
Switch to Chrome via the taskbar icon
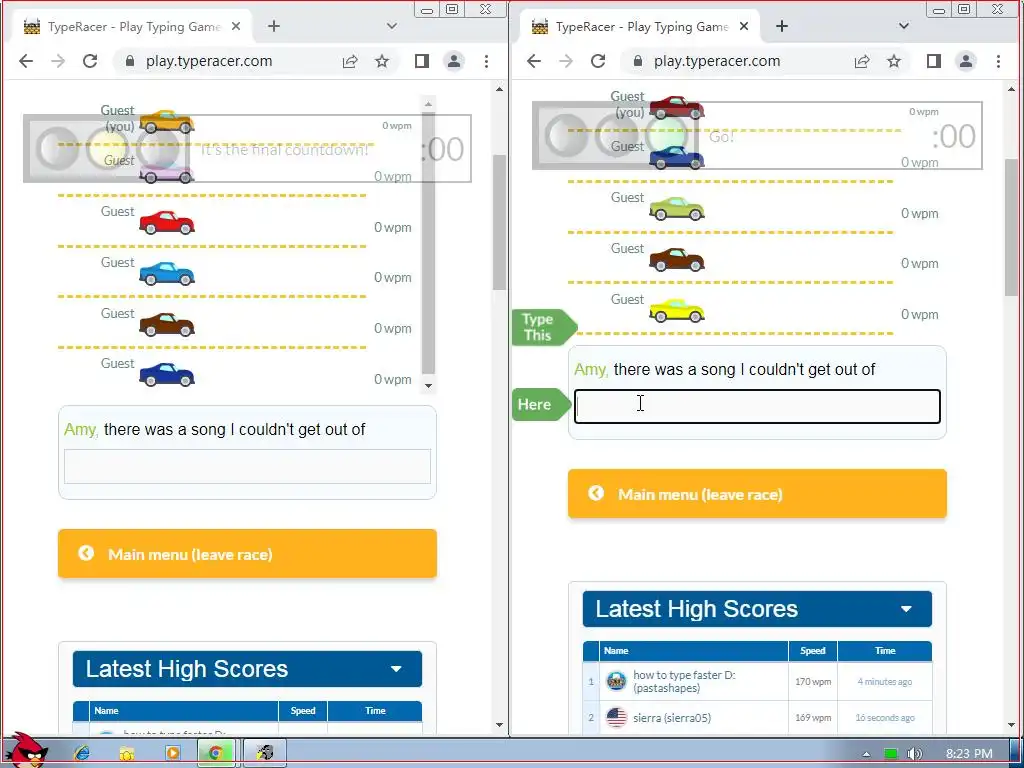(216, 753)
